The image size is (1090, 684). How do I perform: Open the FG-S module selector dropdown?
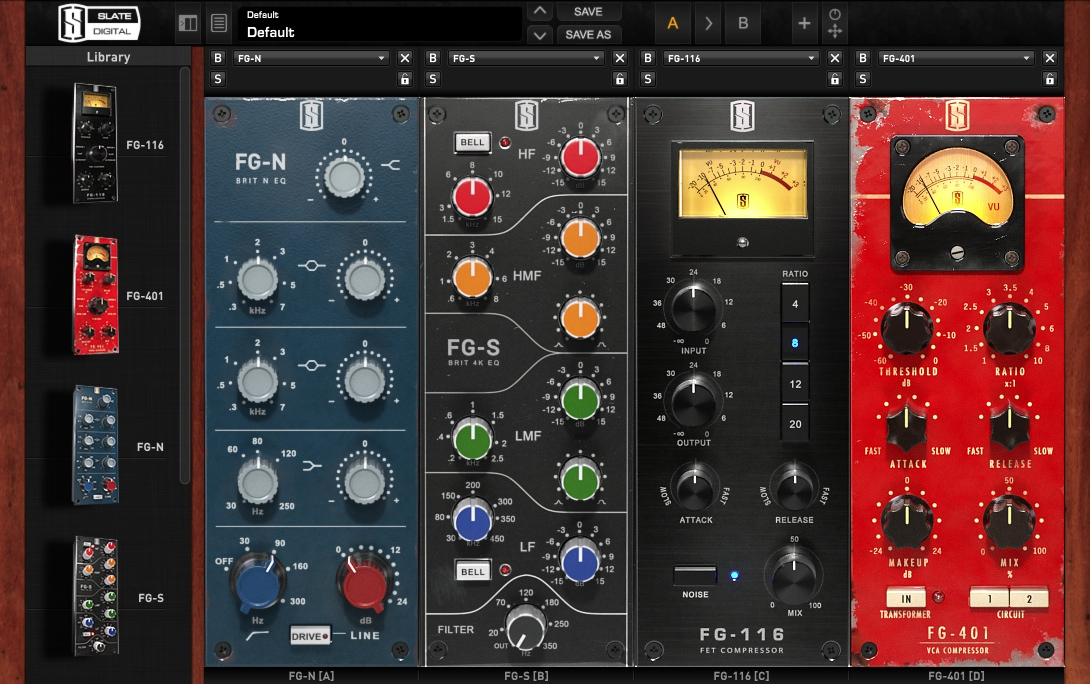[526, 58]
